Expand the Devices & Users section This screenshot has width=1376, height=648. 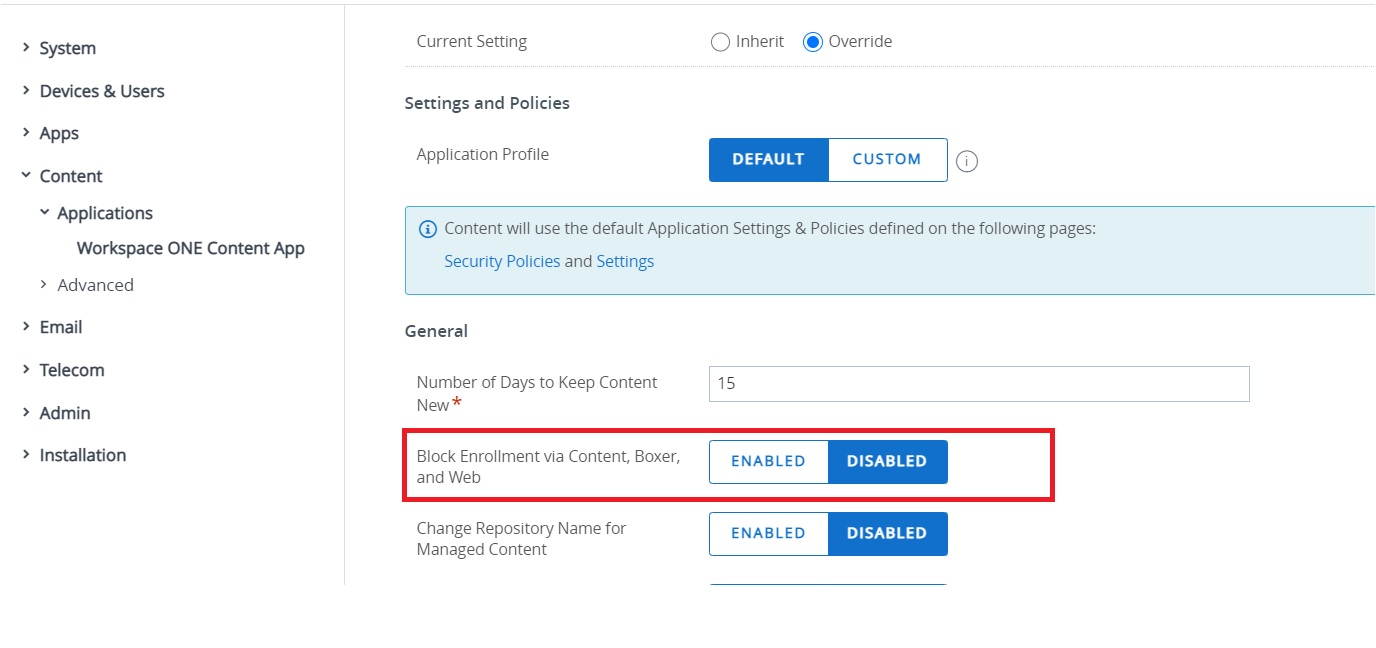click(101, 90)
